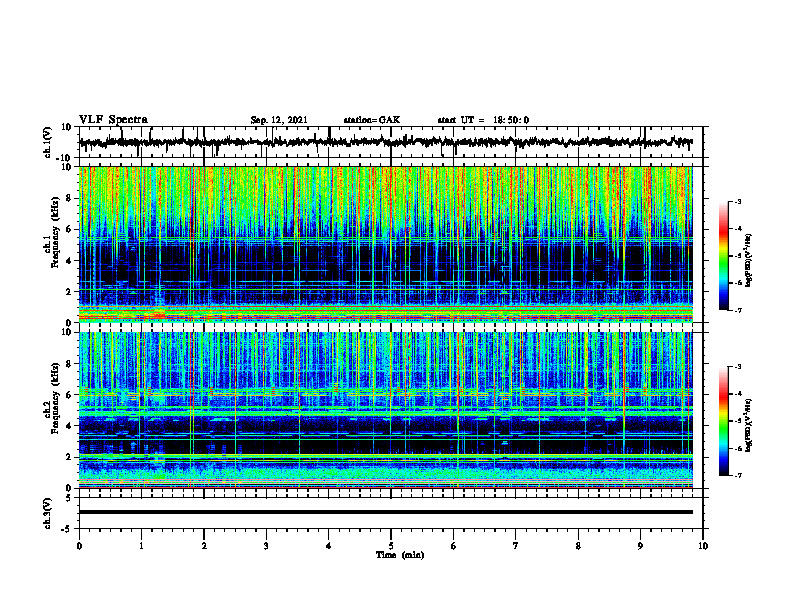792x612 pixels.
Task: Click the "-7" label on ch.2 colorbar
Action: 738,475
